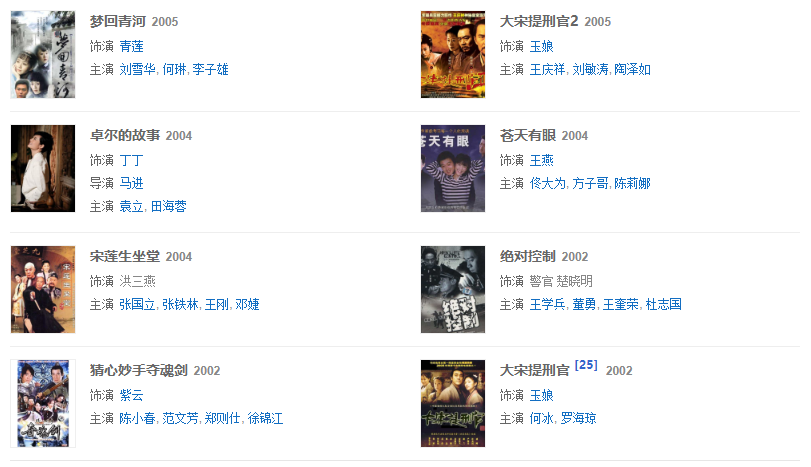Open the 刘雪华 actor link
This screenshot has height=467, width=811.
(x=138, y=69)
